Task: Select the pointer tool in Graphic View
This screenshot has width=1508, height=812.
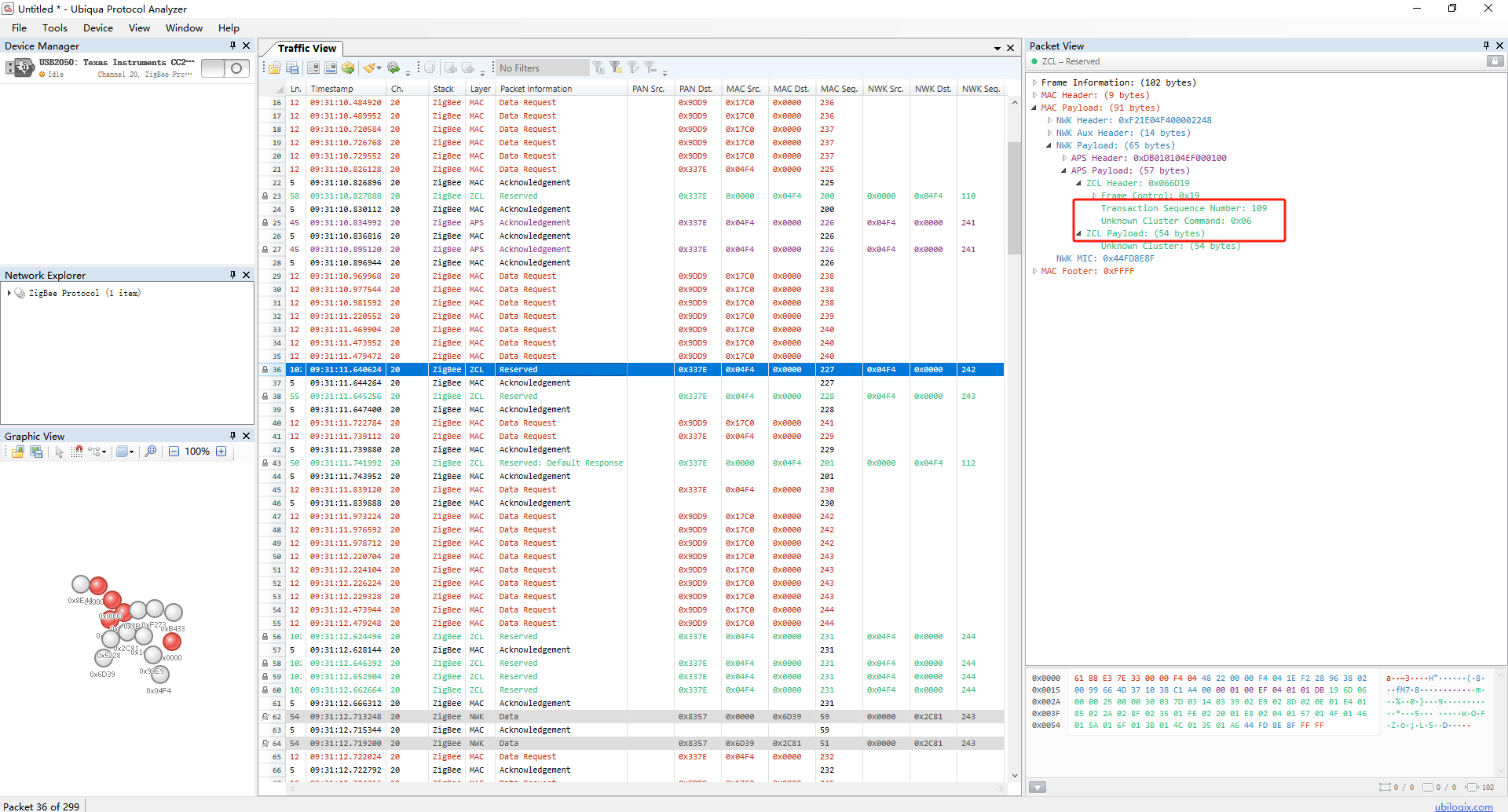Action: click(59, 452)
